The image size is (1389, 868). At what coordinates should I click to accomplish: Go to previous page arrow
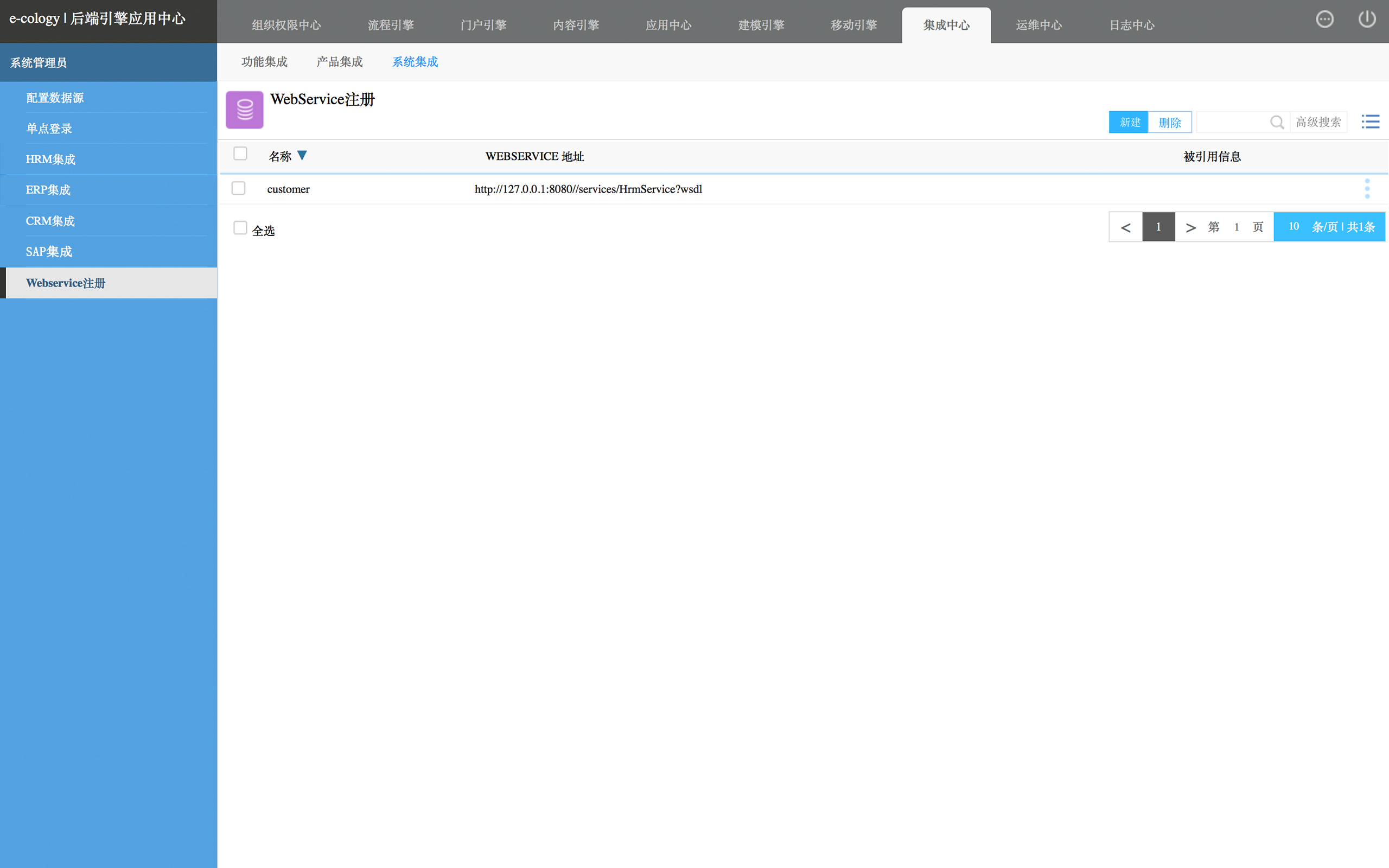(x=1125, y=227)
